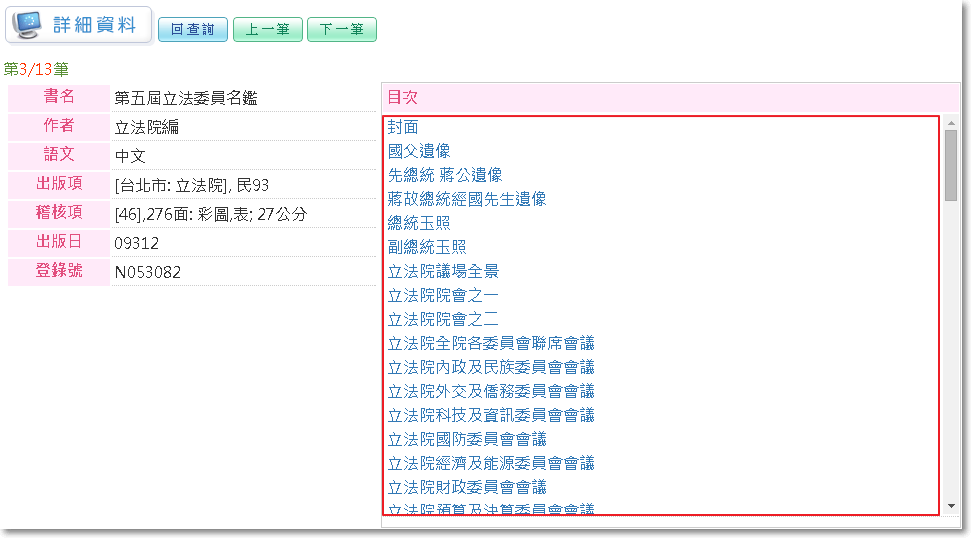Open 立法院議場全景 entry
The width and height of the screenshot is (971, 538).
tap(443, 271)
